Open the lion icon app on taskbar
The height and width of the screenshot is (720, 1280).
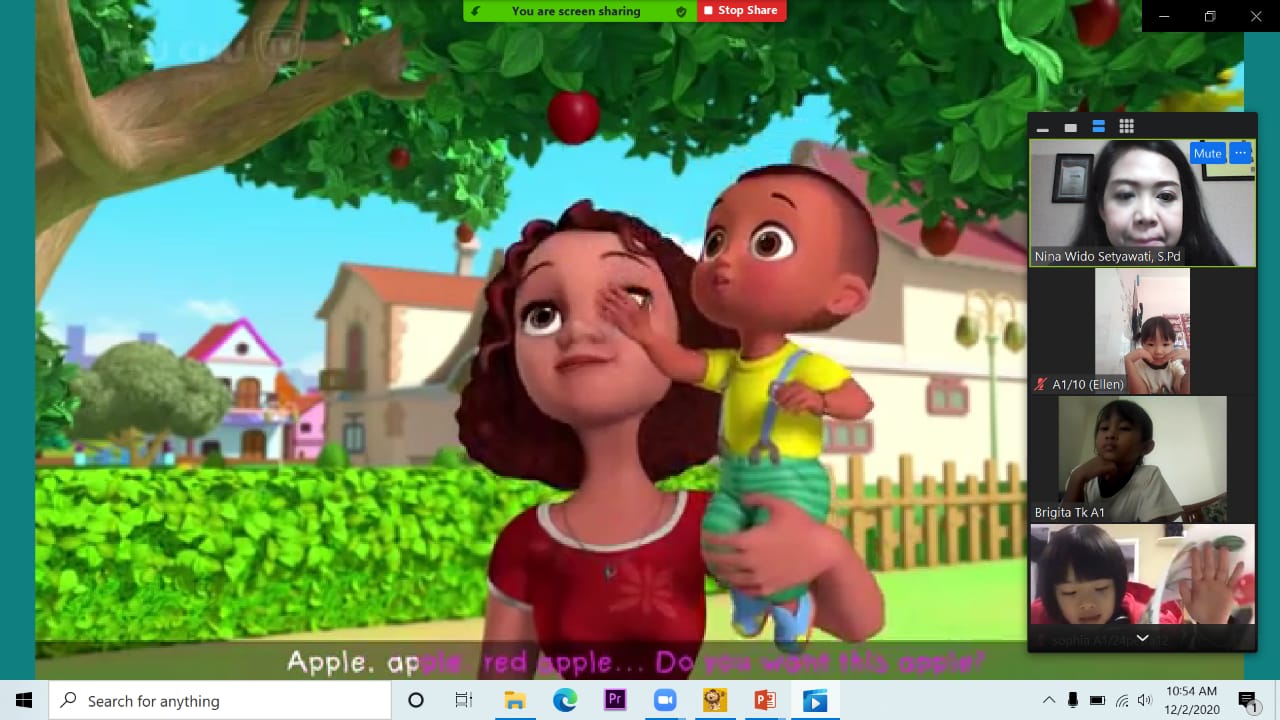click(x=715, y=700)
